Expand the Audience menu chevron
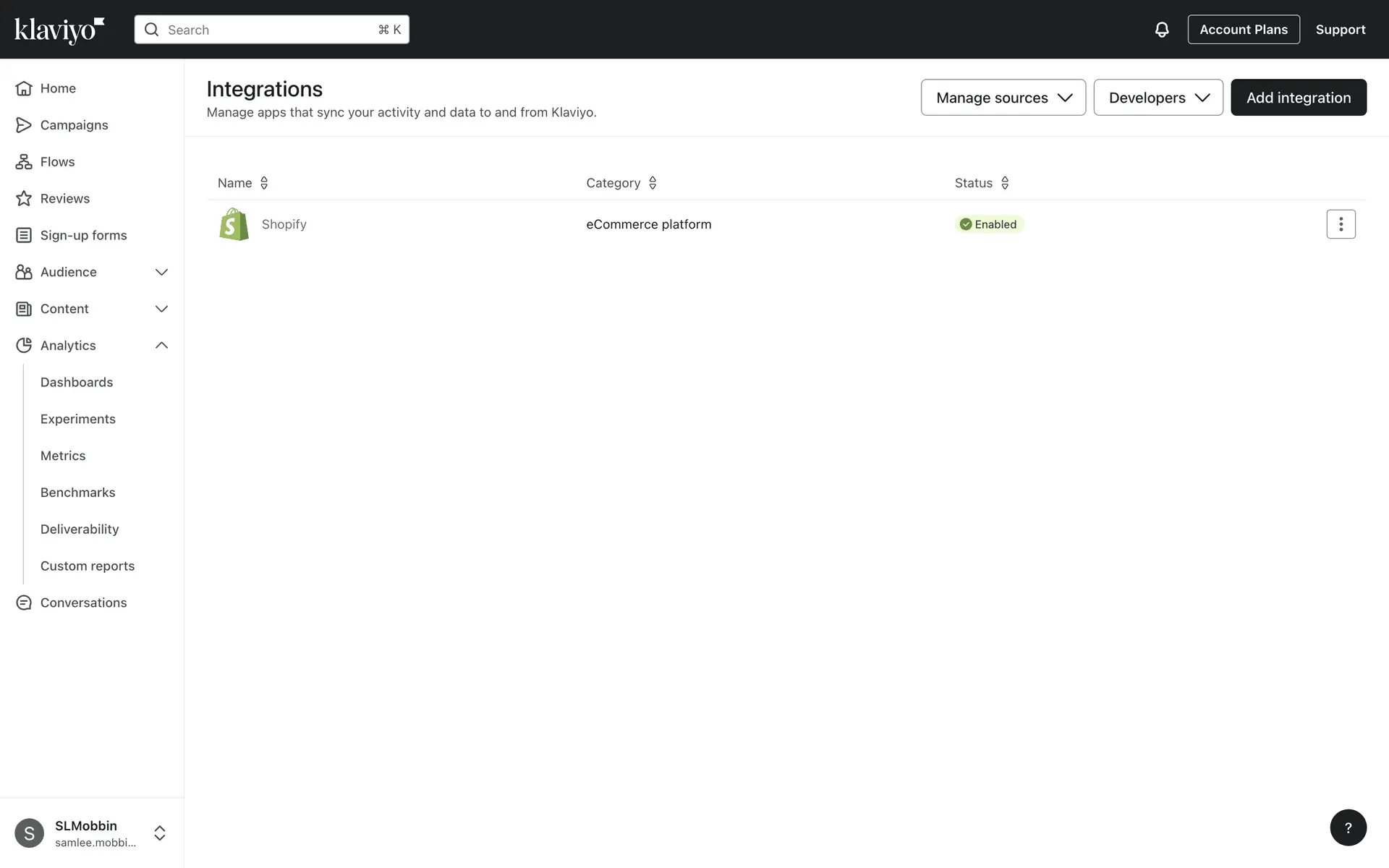This screenshot has height=868, width=1389. click(161, 272)
